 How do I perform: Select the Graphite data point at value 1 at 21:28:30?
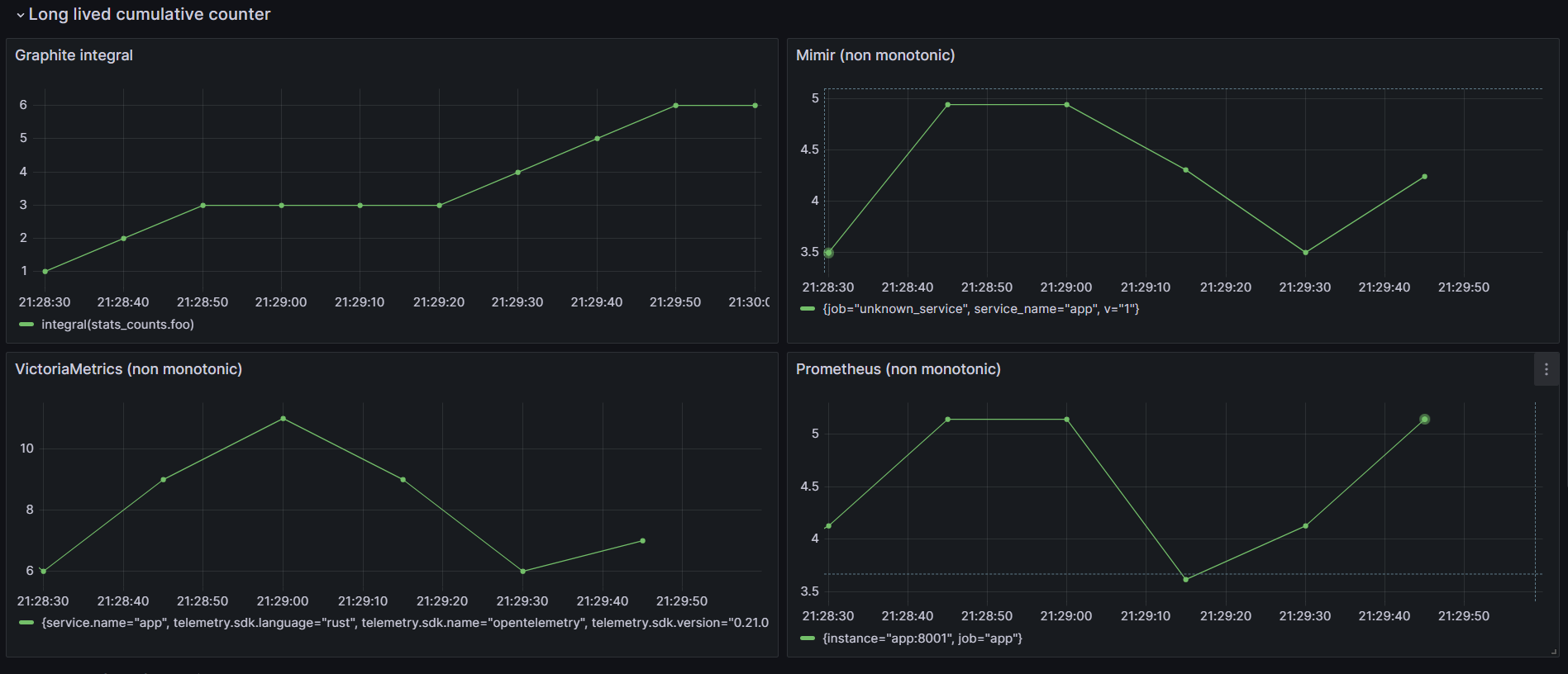(45, 271)
